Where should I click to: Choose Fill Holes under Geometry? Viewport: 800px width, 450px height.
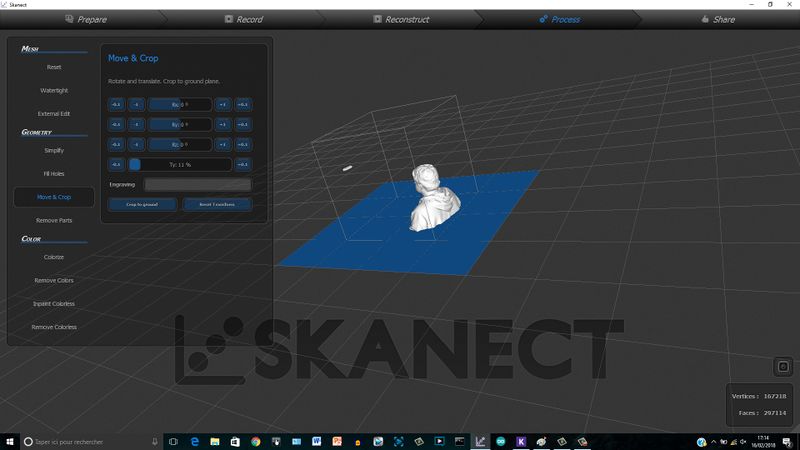[54, 173]
